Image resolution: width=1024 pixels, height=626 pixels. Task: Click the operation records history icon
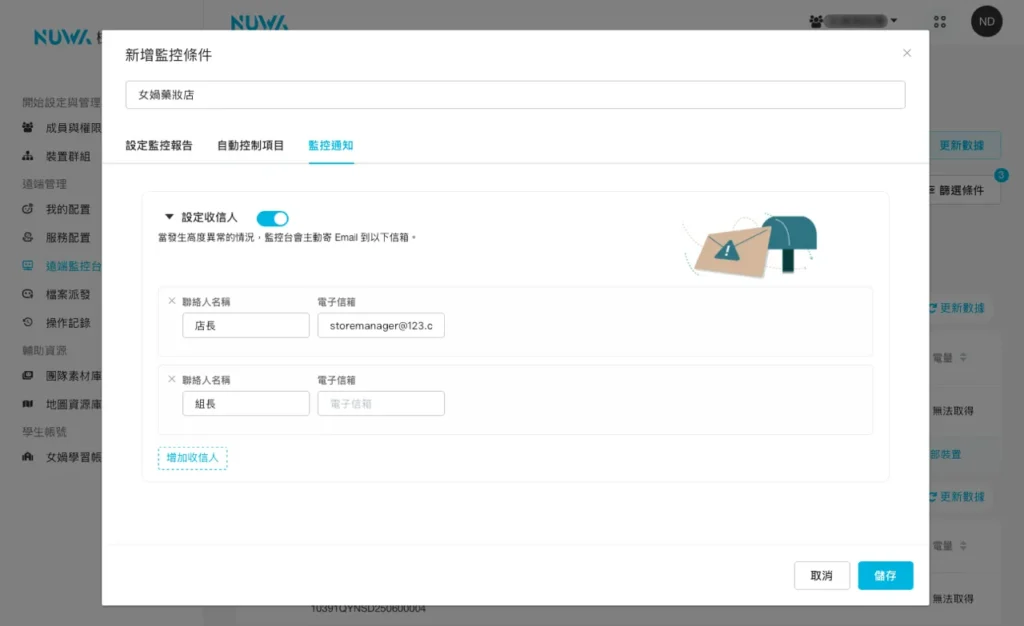pyautogui.click(x=28, y=322)
